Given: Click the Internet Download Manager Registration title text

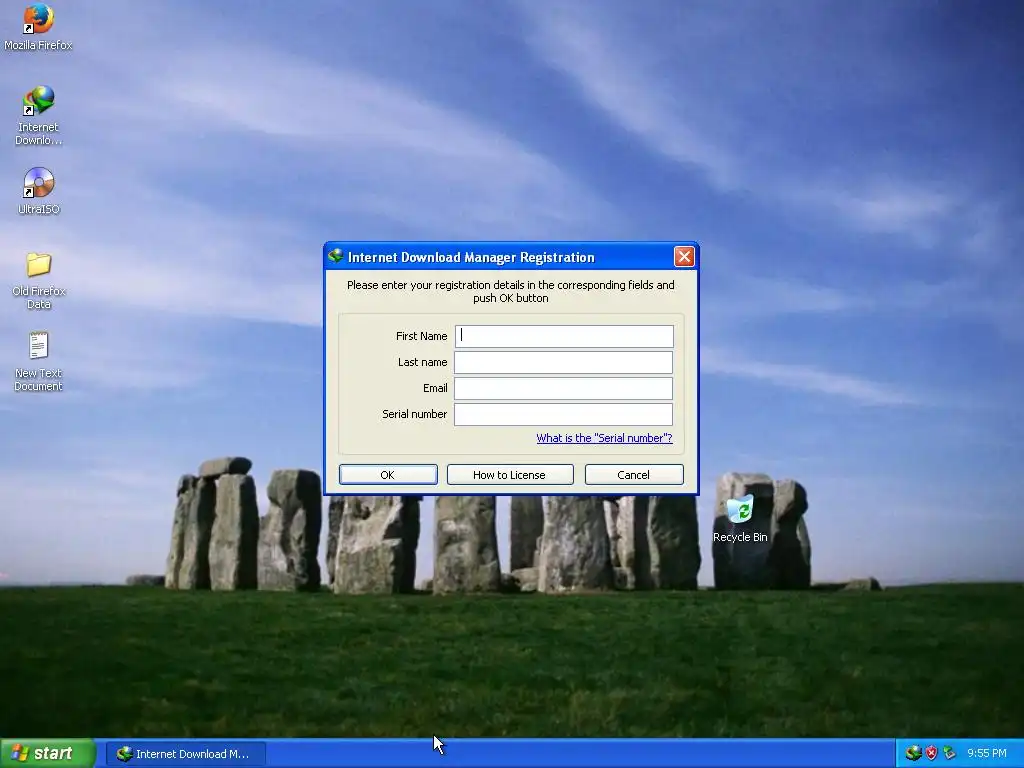Looking at the screenshot, I should pos(471,257).
